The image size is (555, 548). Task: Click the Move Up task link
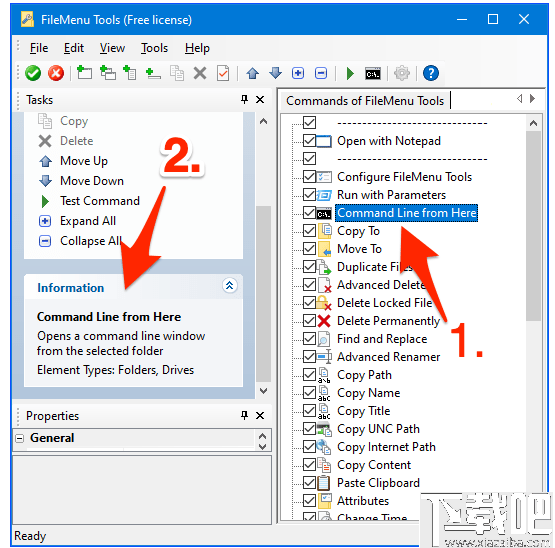(x=84, y=161)
